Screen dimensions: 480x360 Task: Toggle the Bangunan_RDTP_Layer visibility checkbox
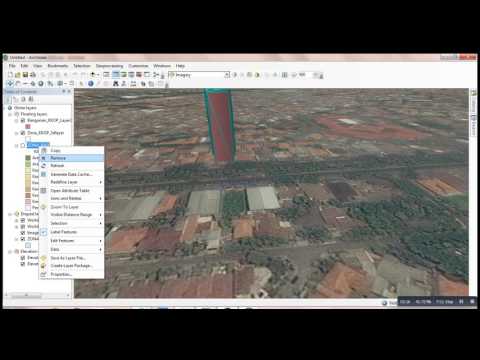click(23, 120)
